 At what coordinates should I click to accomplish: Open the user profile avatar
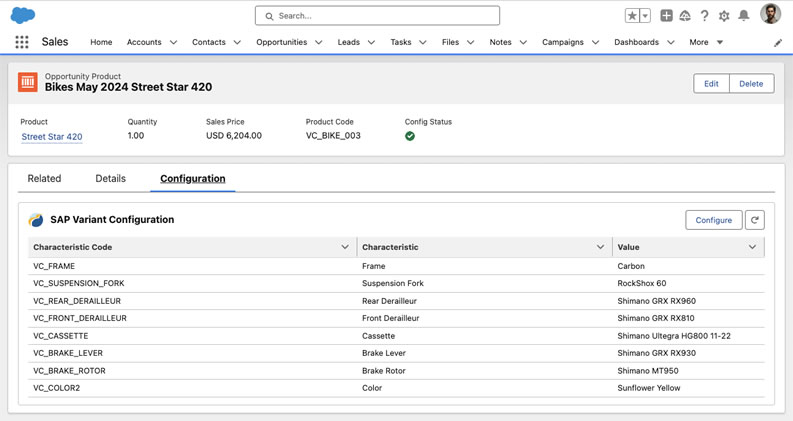(770, 14)
